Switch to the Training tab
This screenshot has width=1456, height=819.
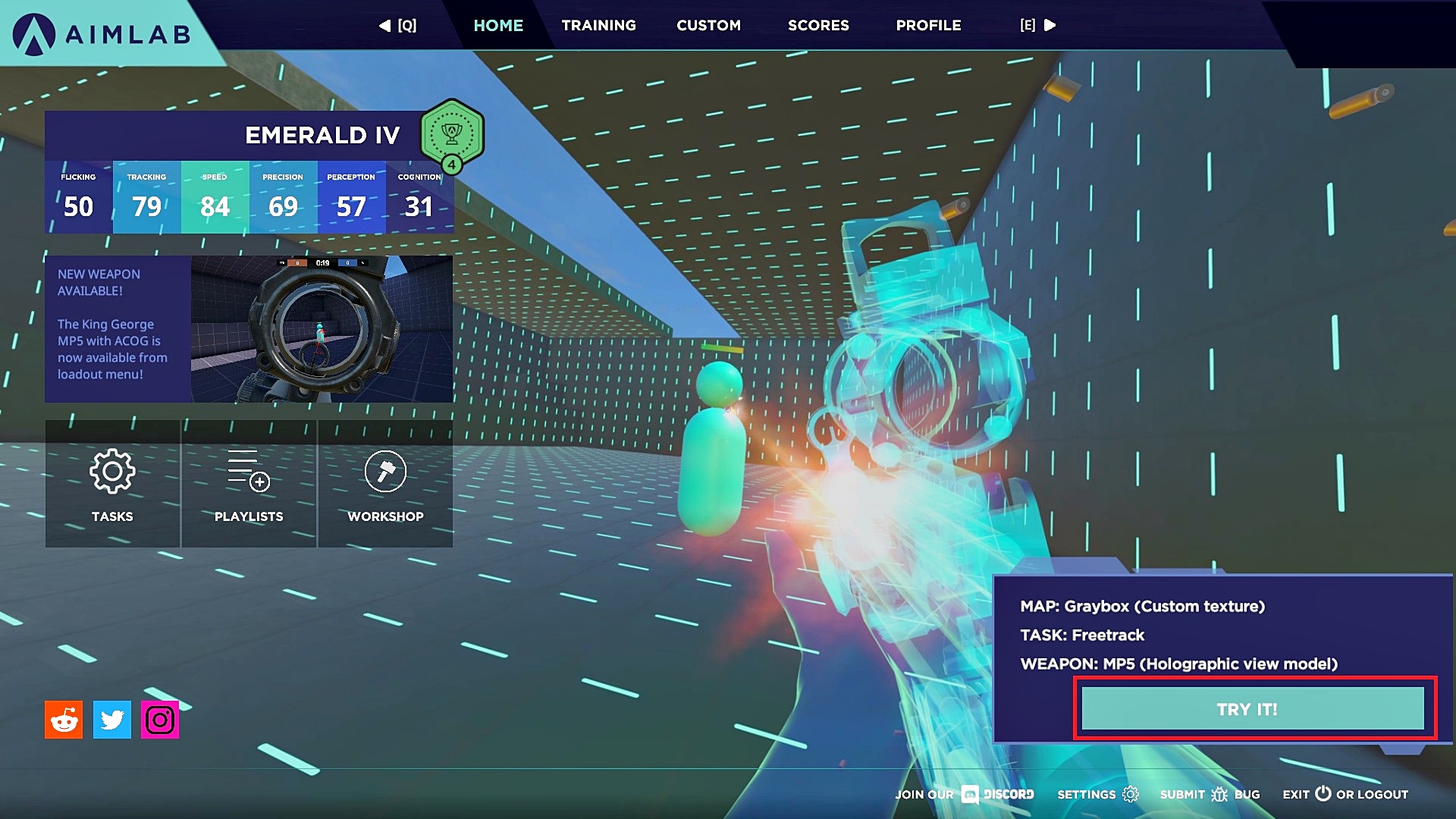[598, 25]
